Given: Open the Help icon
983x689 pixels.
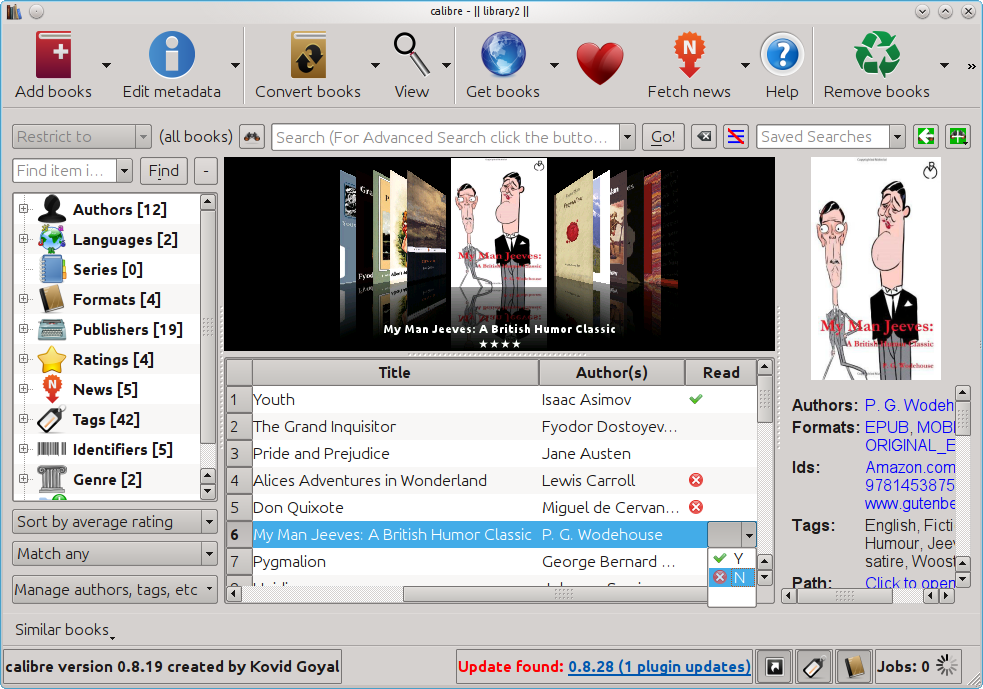Looking at the screenshot, I should pyautogui.click(x=782, y=55).
